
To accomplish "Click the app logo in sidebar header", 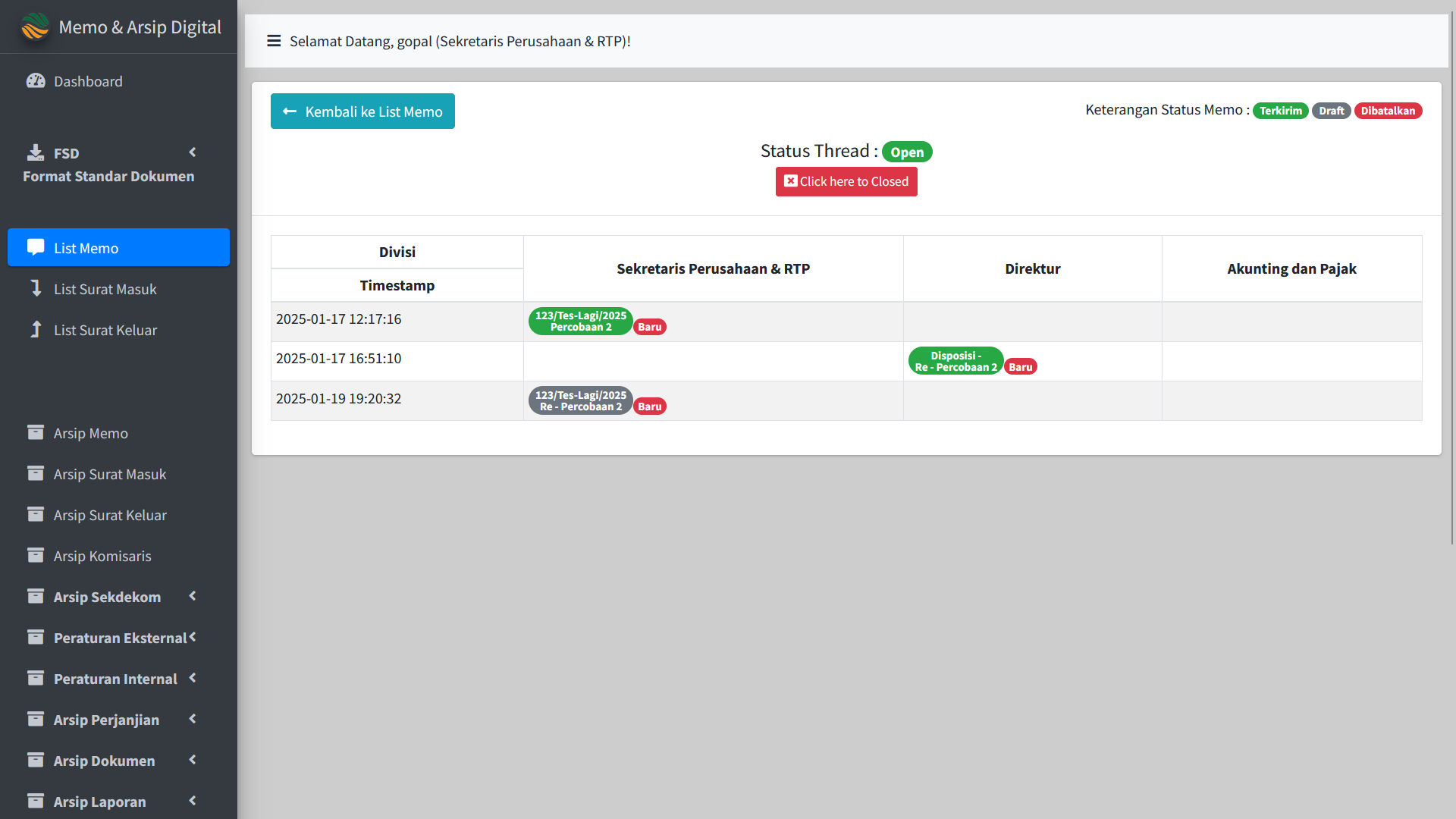I will pyautogui.click(x=35, y=27).
